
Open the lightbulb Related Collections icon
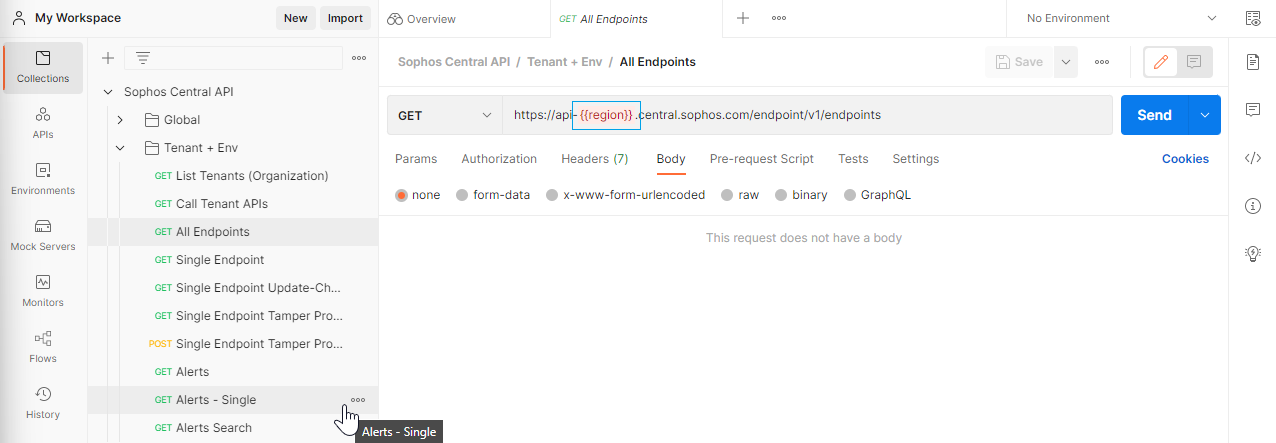point(1253,254)
